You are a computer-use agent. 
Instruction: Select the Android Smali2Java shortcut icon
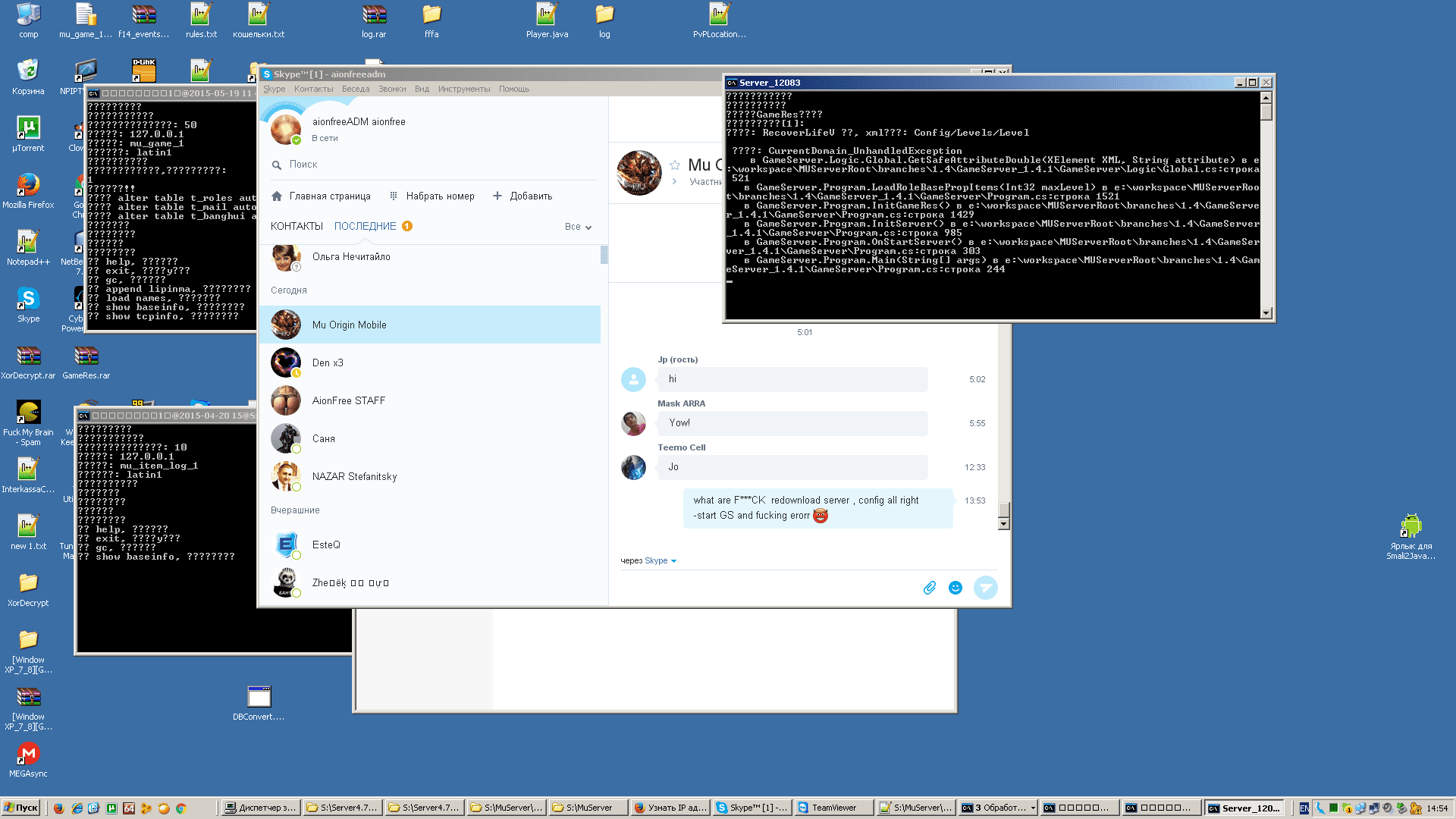pos(1410,535)
